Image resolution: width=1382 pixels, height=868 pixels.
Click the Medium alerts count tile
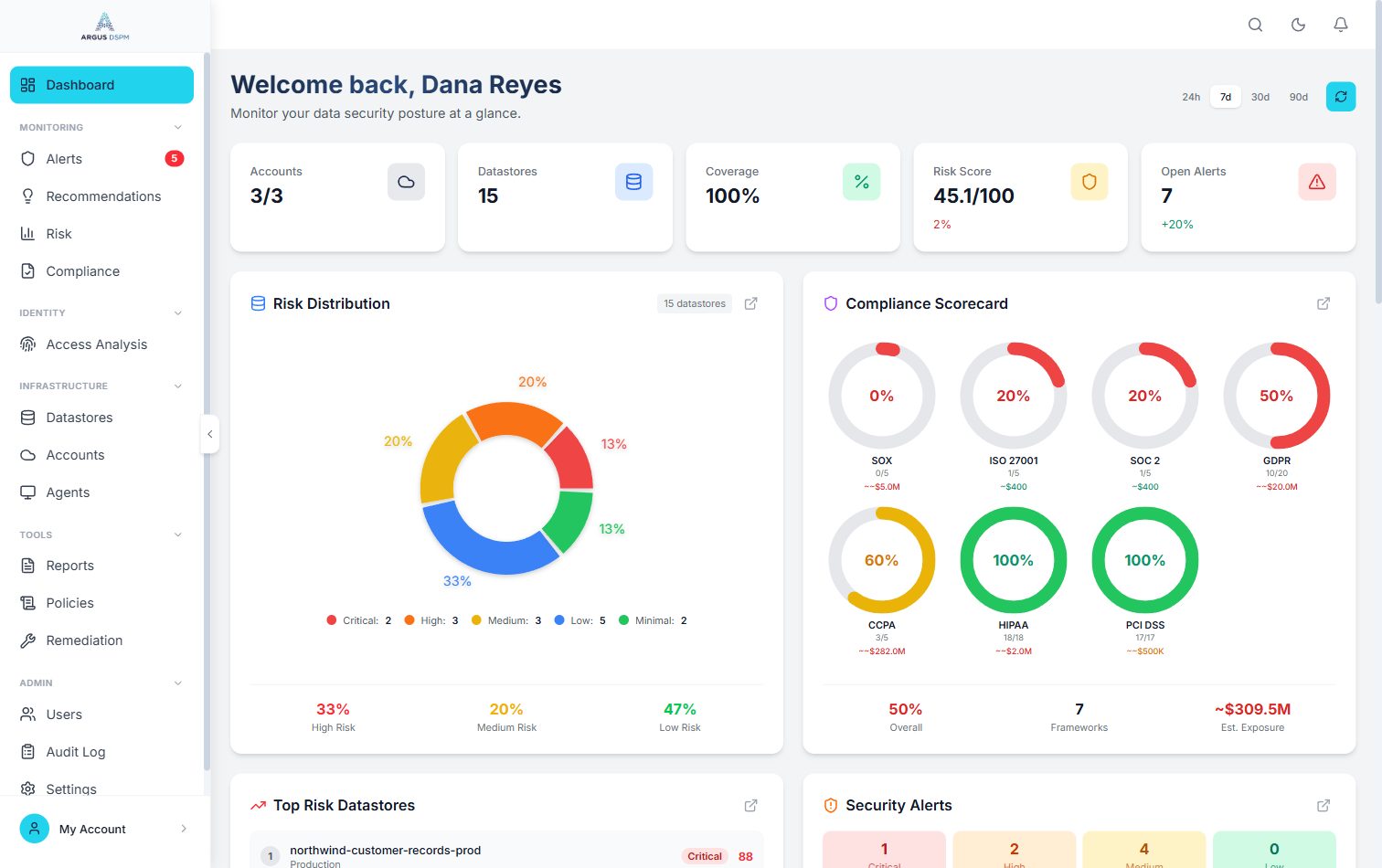click(x=1144, y=850)
